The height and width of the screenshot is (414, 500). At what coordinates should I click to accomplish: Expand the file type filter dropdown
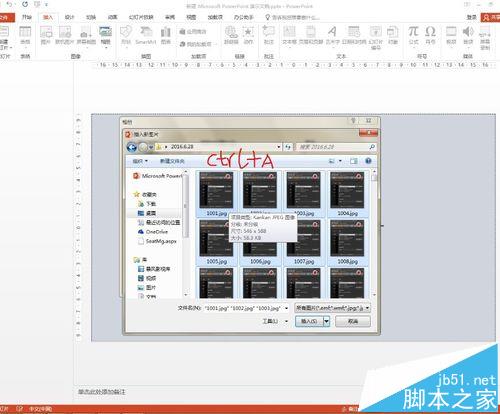pyautogui.click(x=367, y=308)
